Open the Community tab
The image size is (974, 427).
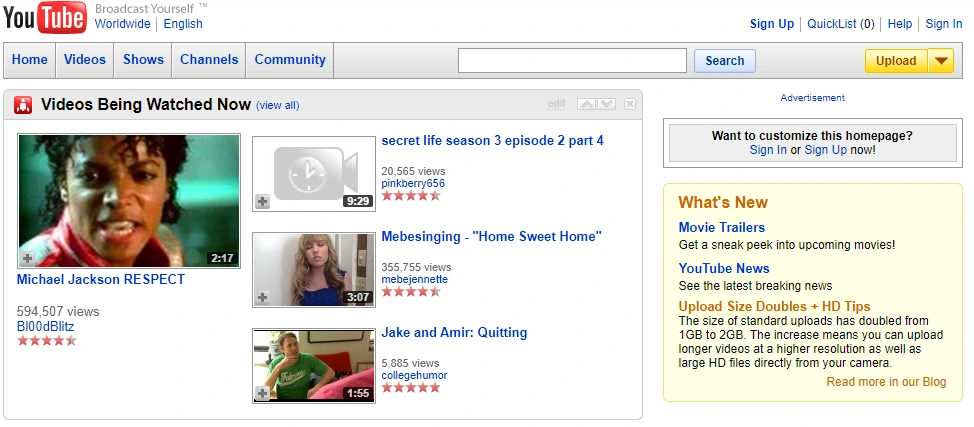tap(290, 60)
